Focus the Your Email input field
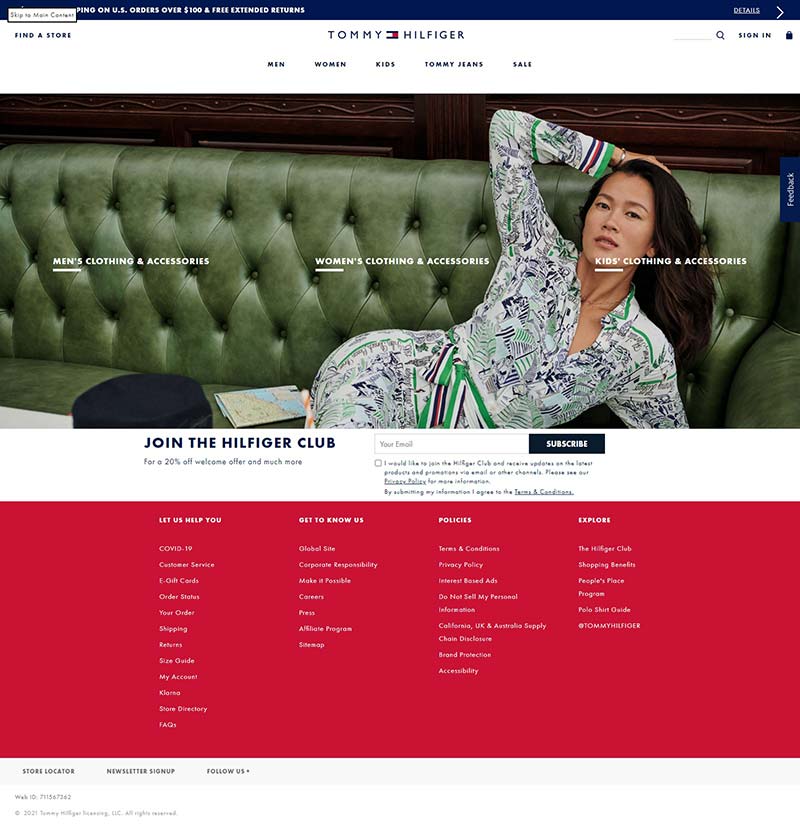Image resolution: width=800 pixels, height=825 pixels. 452,444
